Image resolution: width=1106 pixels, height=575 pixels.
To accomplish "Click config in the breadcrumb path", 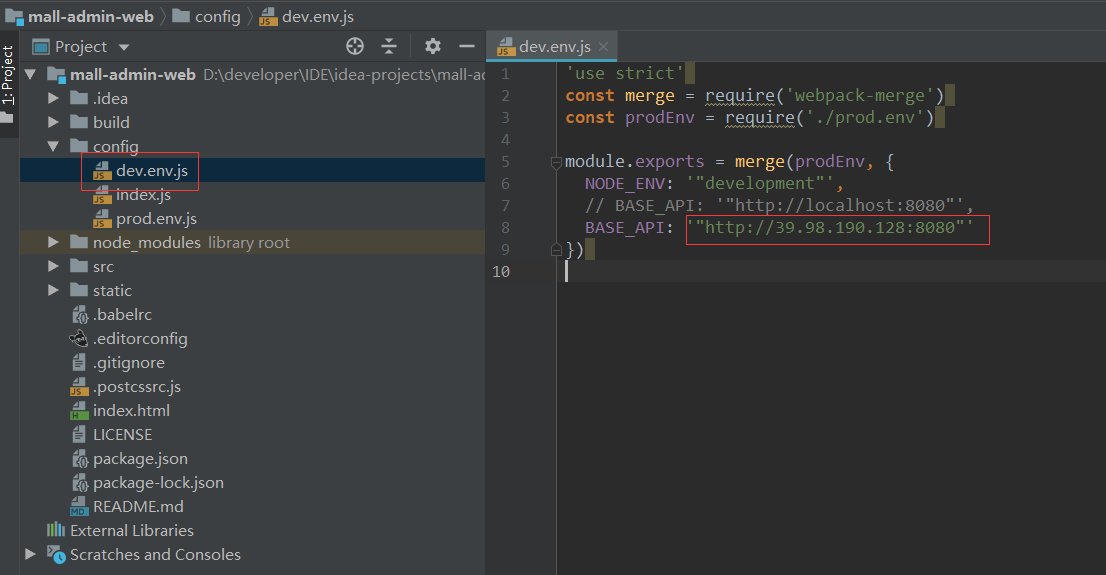I will (217, 16).
